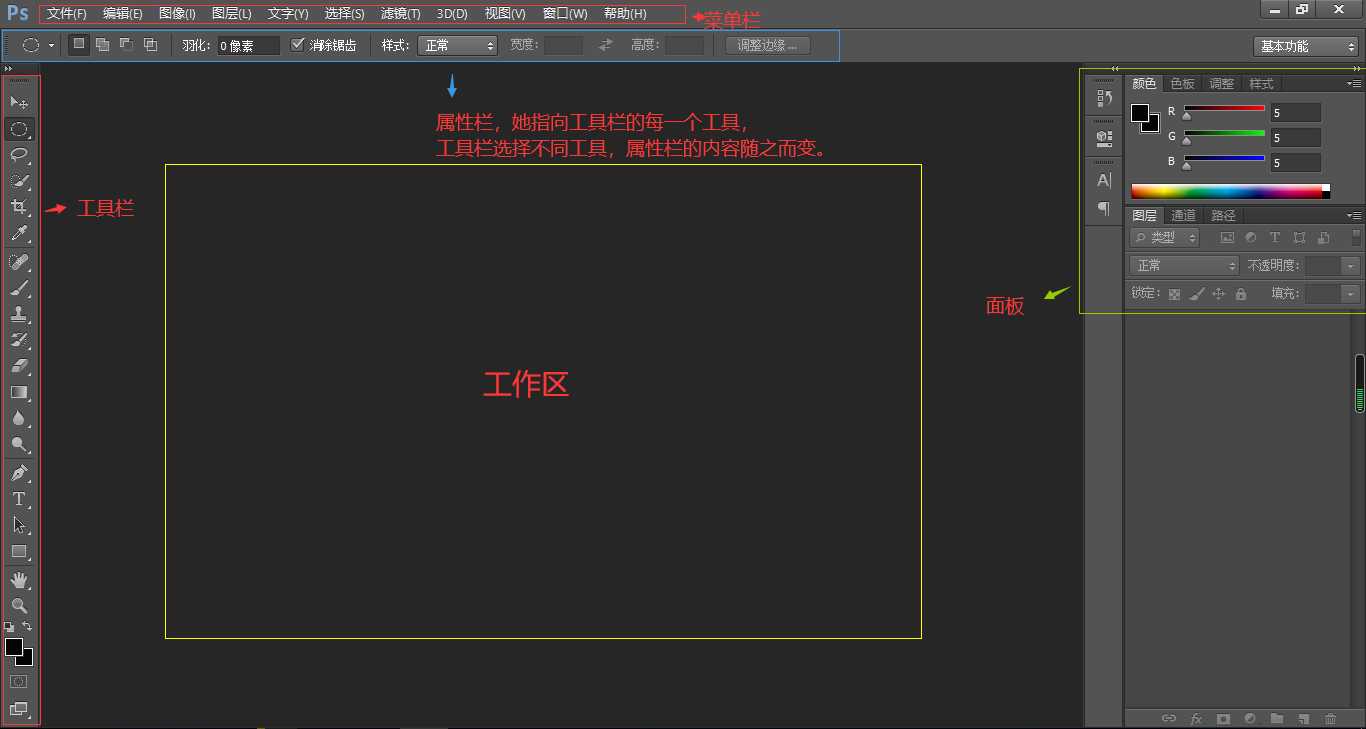Click the 调整边缘 refine edge button
Screen dimensions: 1366x729
coord(768,45)
